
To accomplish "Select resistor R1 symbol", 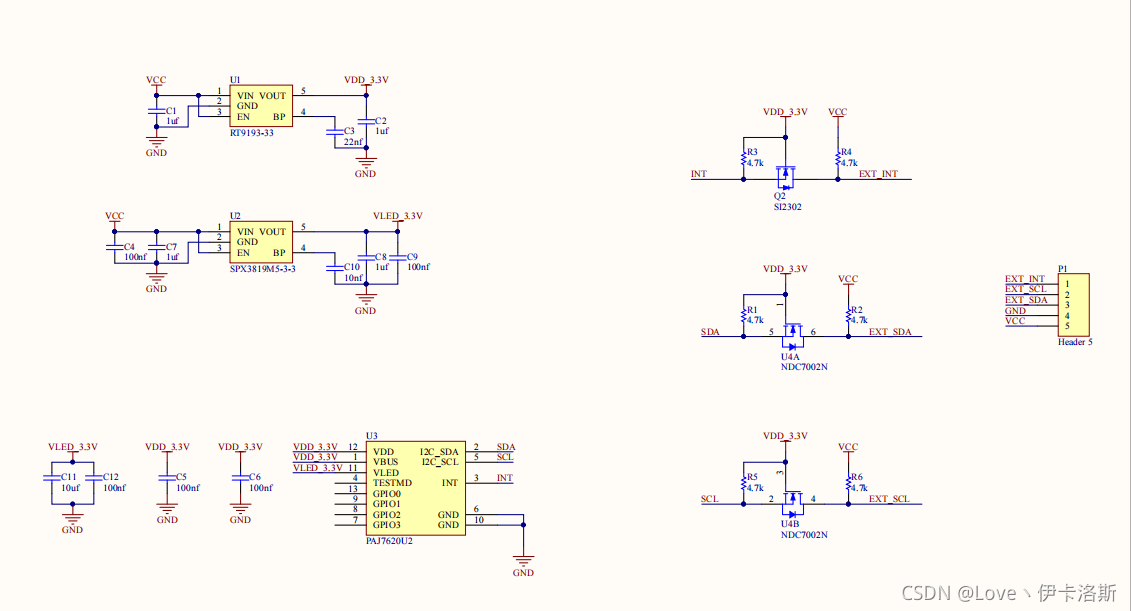I will point(744,315).
